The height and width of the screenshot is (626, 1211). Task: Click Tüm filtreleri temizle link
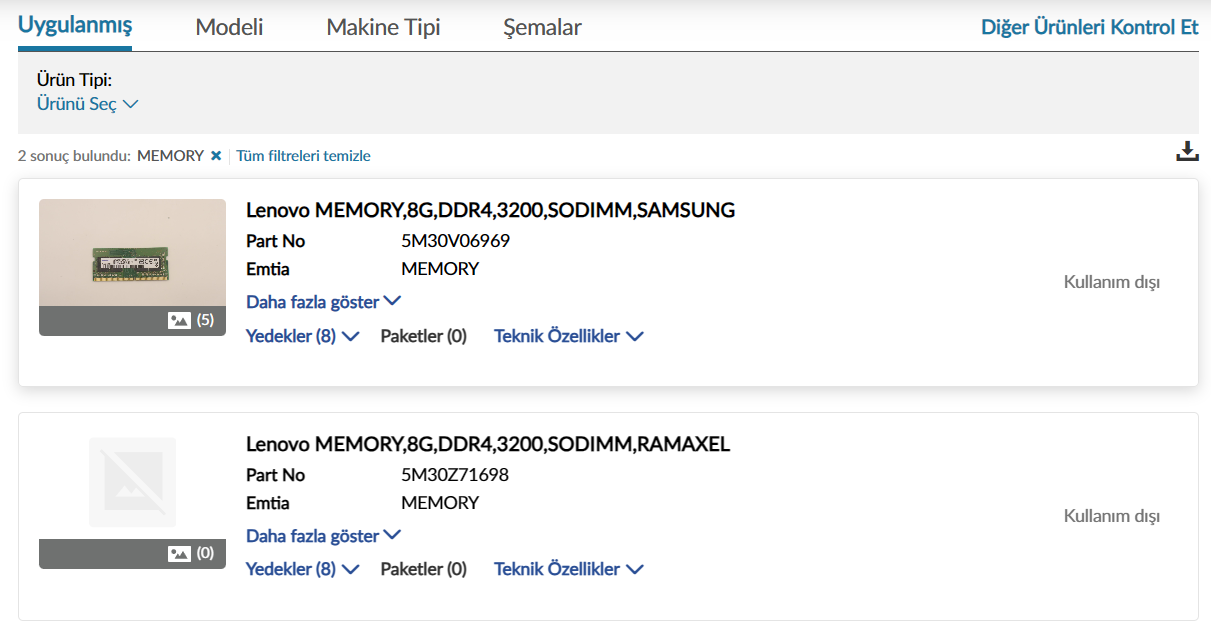click(303, 156)
